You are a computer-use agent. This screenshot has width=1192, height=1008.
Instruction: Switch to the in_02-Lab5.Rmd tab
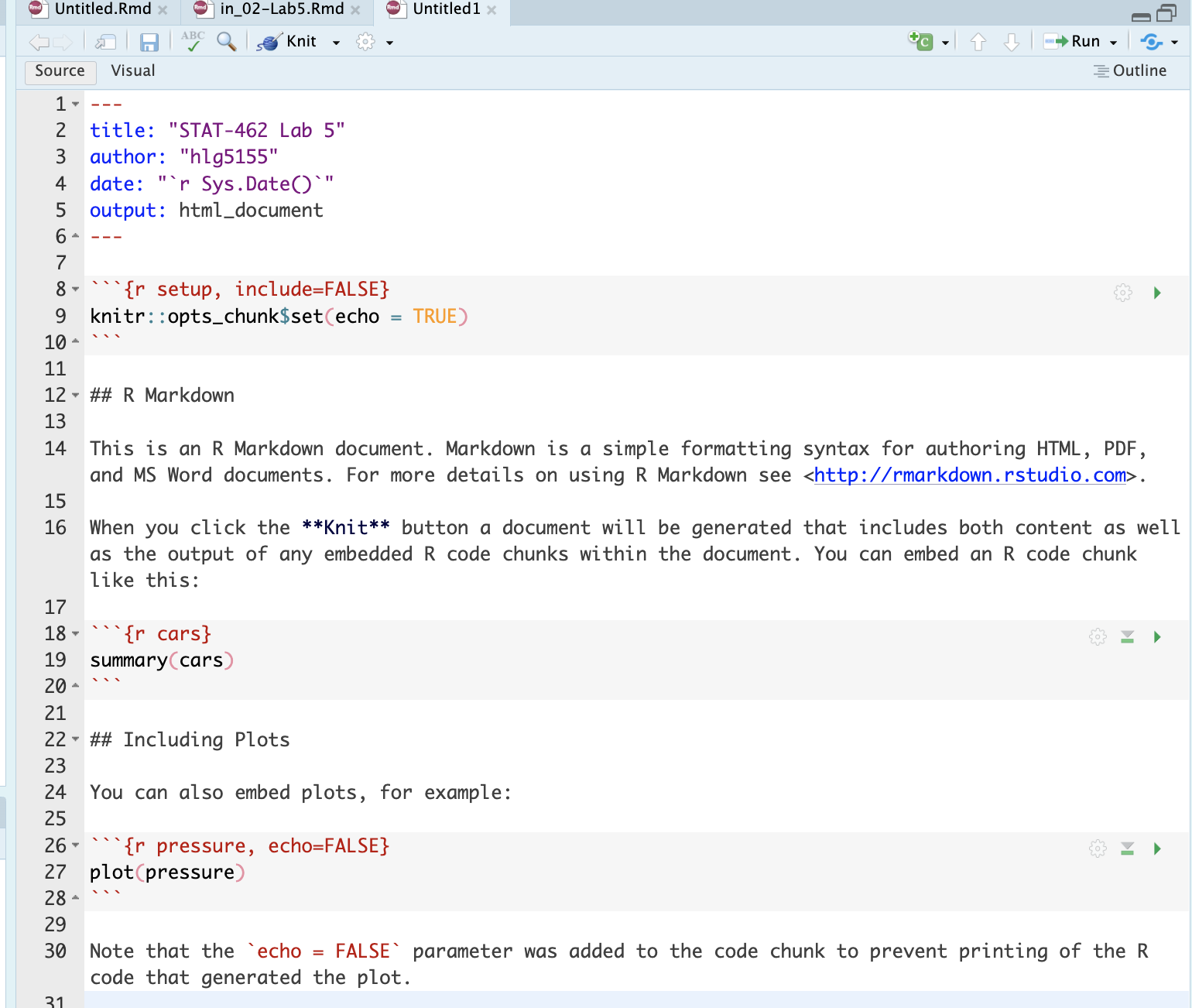pos(282,9)
